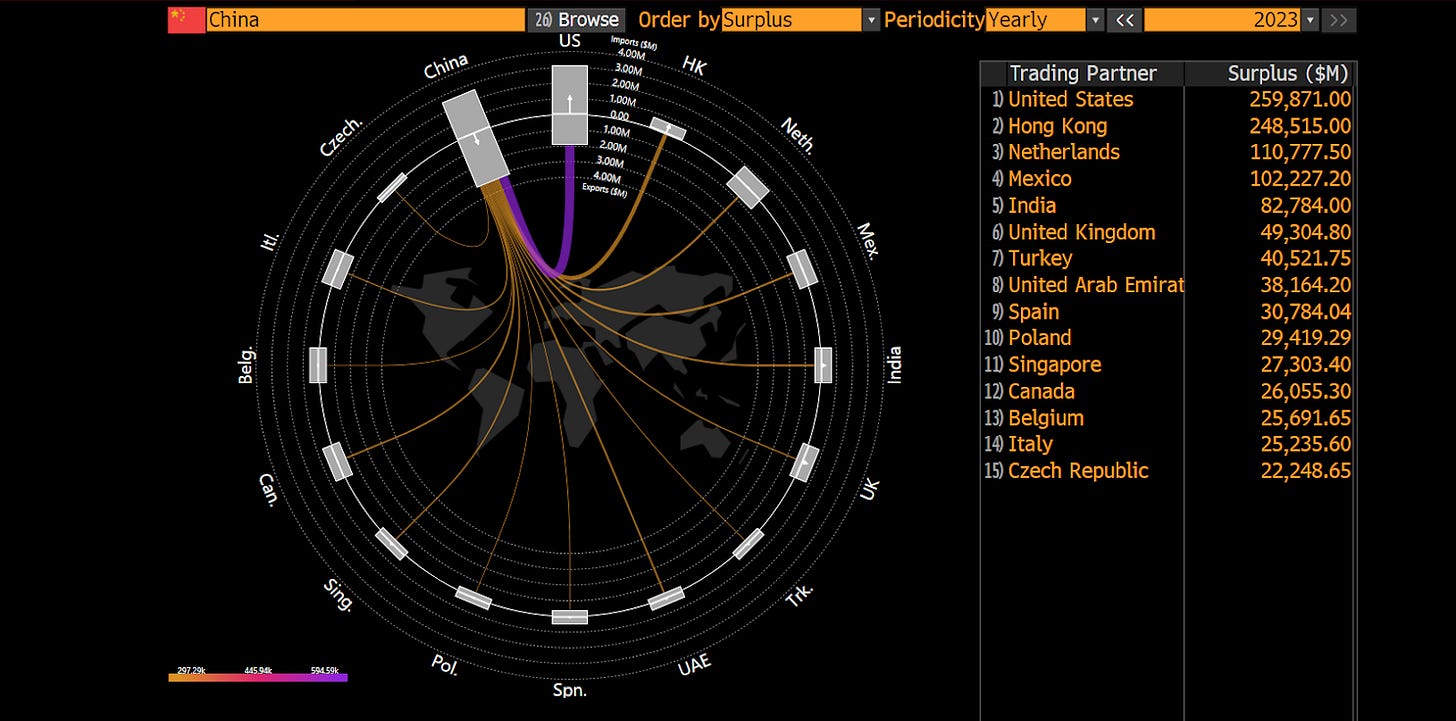The height and width of the screenshot is (721, 1456).
Task: Select Turkey in partner list
Action: 1040,258
